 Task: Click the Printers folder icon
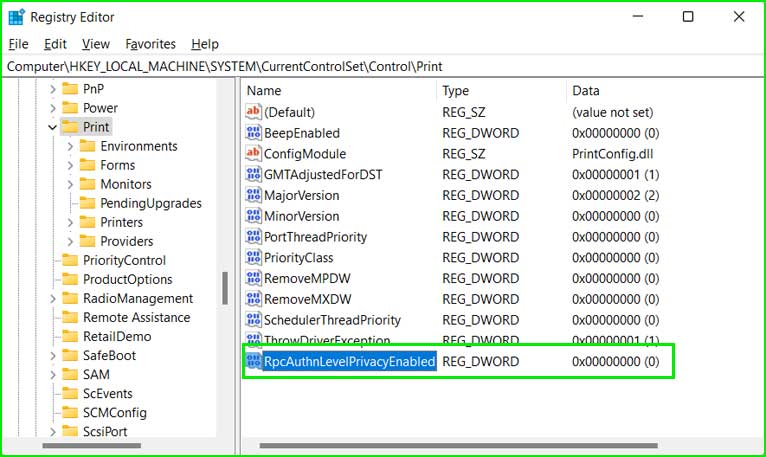[87, 222]
